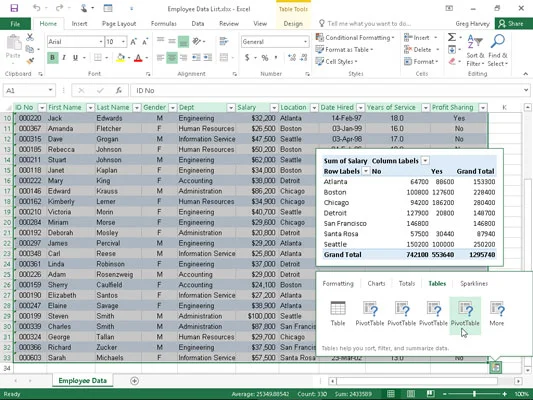This screenshot has width=533, height=400.
Task: Open the General number format dropdown
Action: pos(305,42)
